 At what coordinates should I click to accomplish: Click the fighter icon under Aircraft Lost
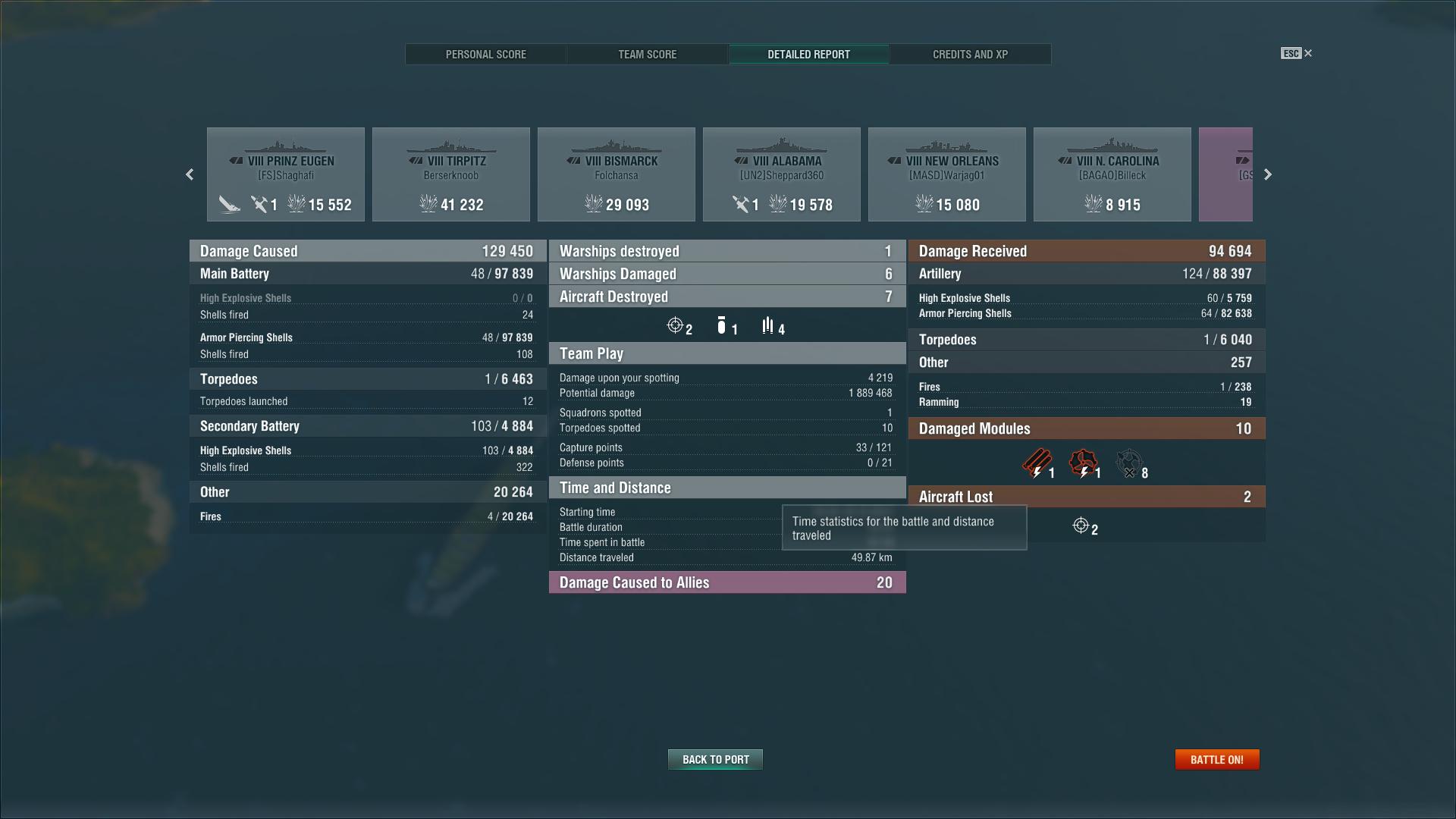pos(1081,526)
